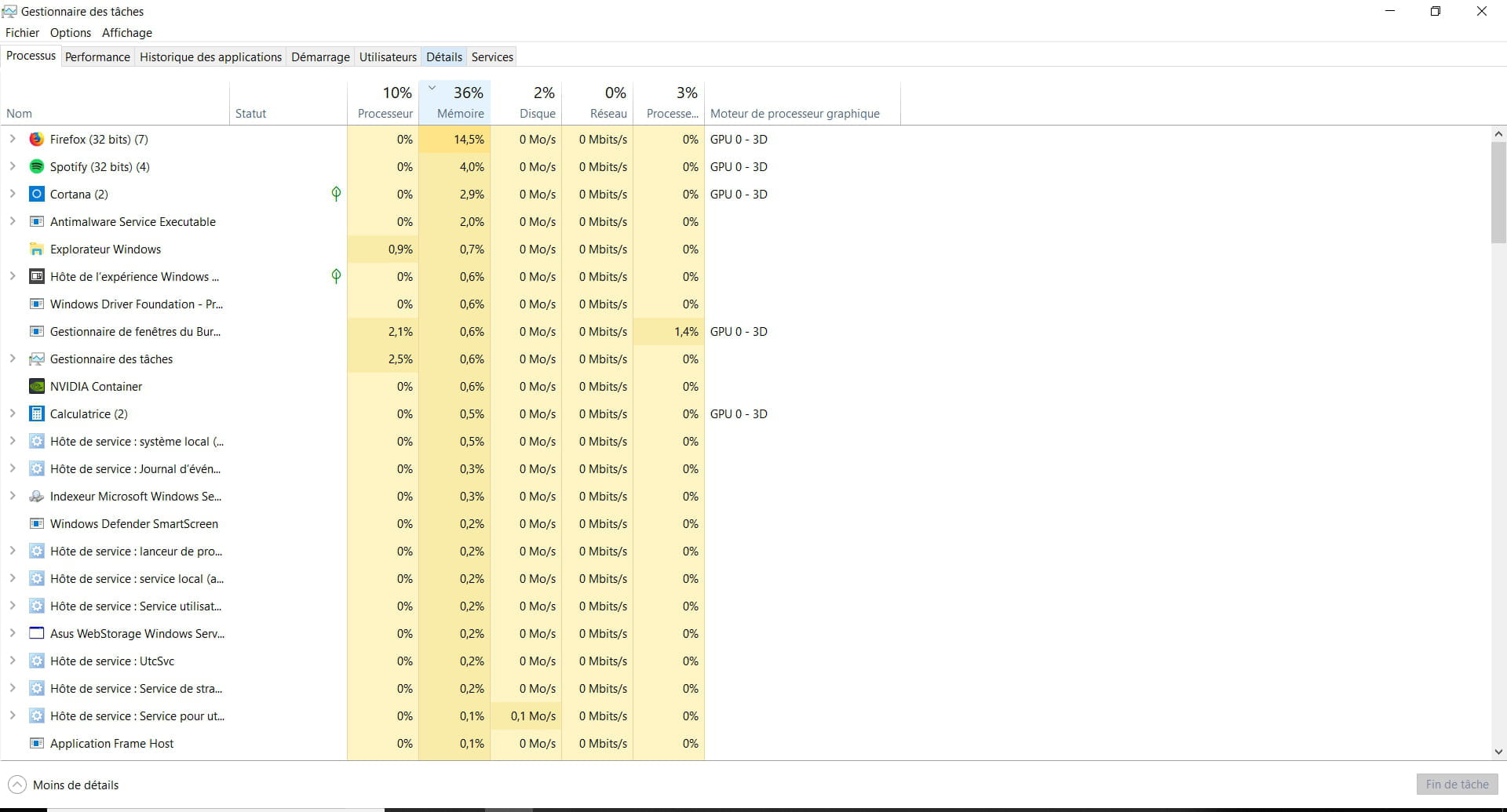Open the Options menu

pyautogui.click(x=71, y=33)
